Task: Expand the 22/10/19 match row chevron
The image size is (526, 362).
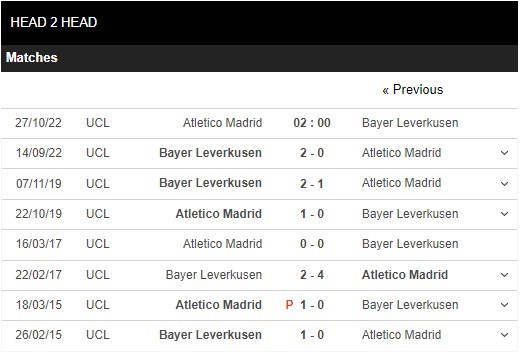Action: pyautogui.click(x=504, y=214)
